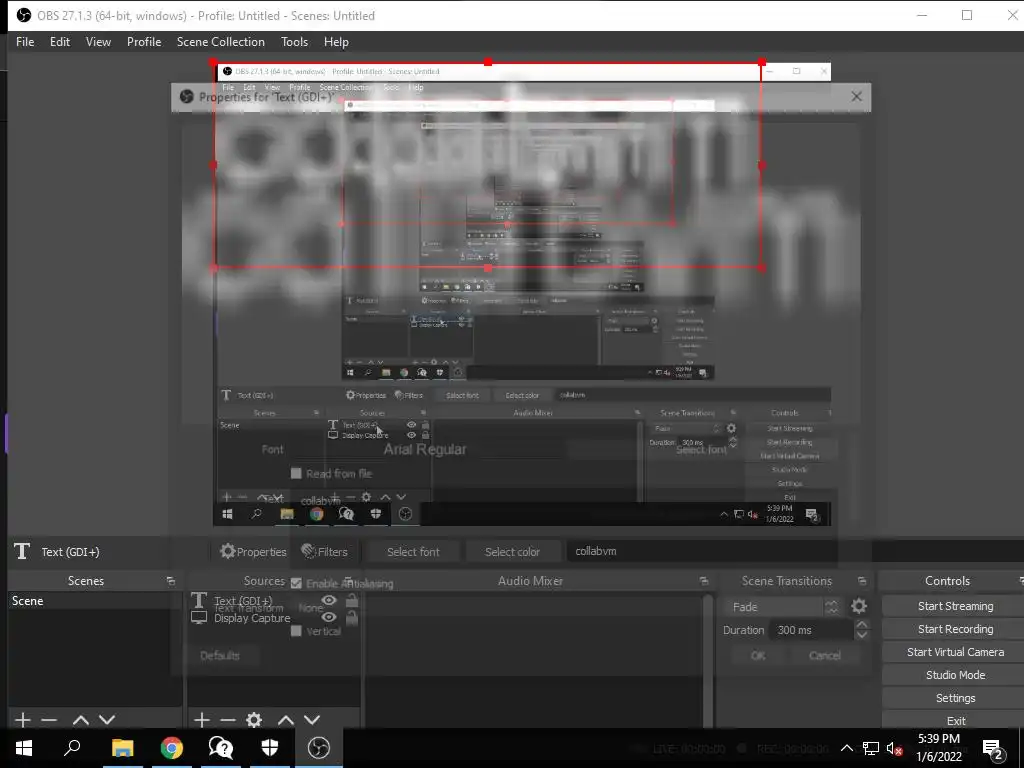Viewport: 1024px width, 768px height.
Task: Click Start Virtual Camera
Action: point(955,652)
